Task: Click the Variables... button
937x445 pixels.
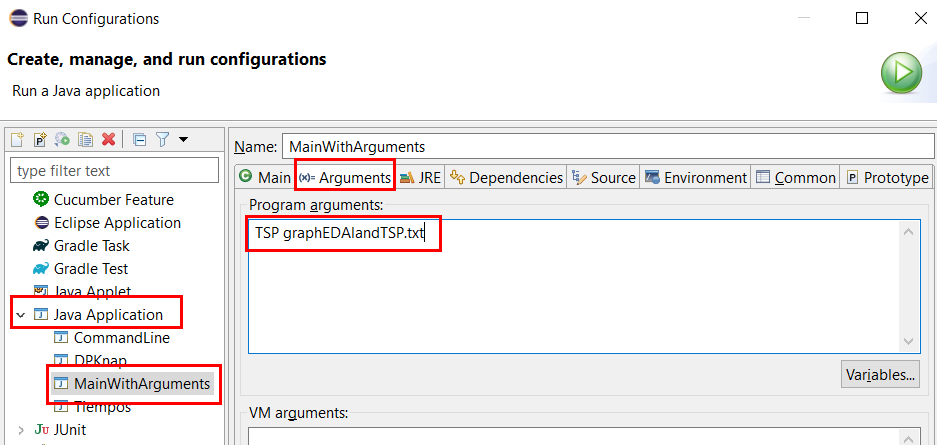Action: pyautogui.click(x=880, y=375)
